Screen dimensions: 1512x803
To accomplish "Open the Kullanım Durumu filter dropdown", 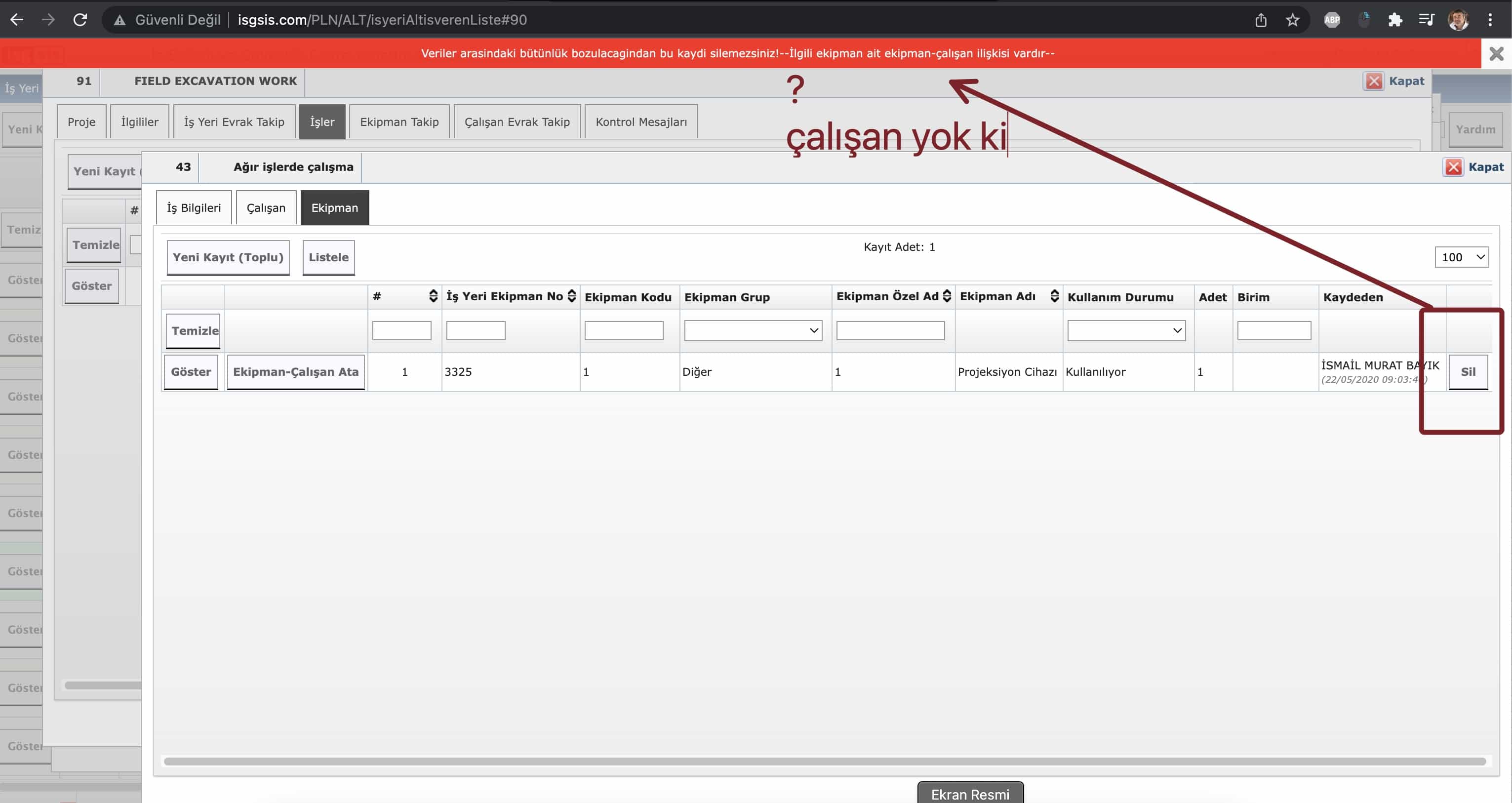I will pos(1126,330).
